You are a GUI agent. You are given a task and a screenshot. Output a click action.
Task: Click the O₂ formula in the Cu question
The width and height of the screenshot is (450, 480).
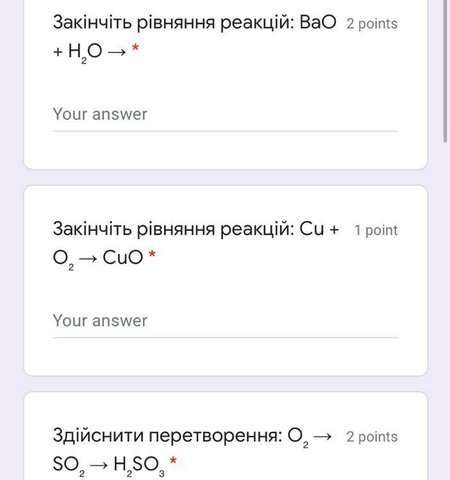click(63, 259)
